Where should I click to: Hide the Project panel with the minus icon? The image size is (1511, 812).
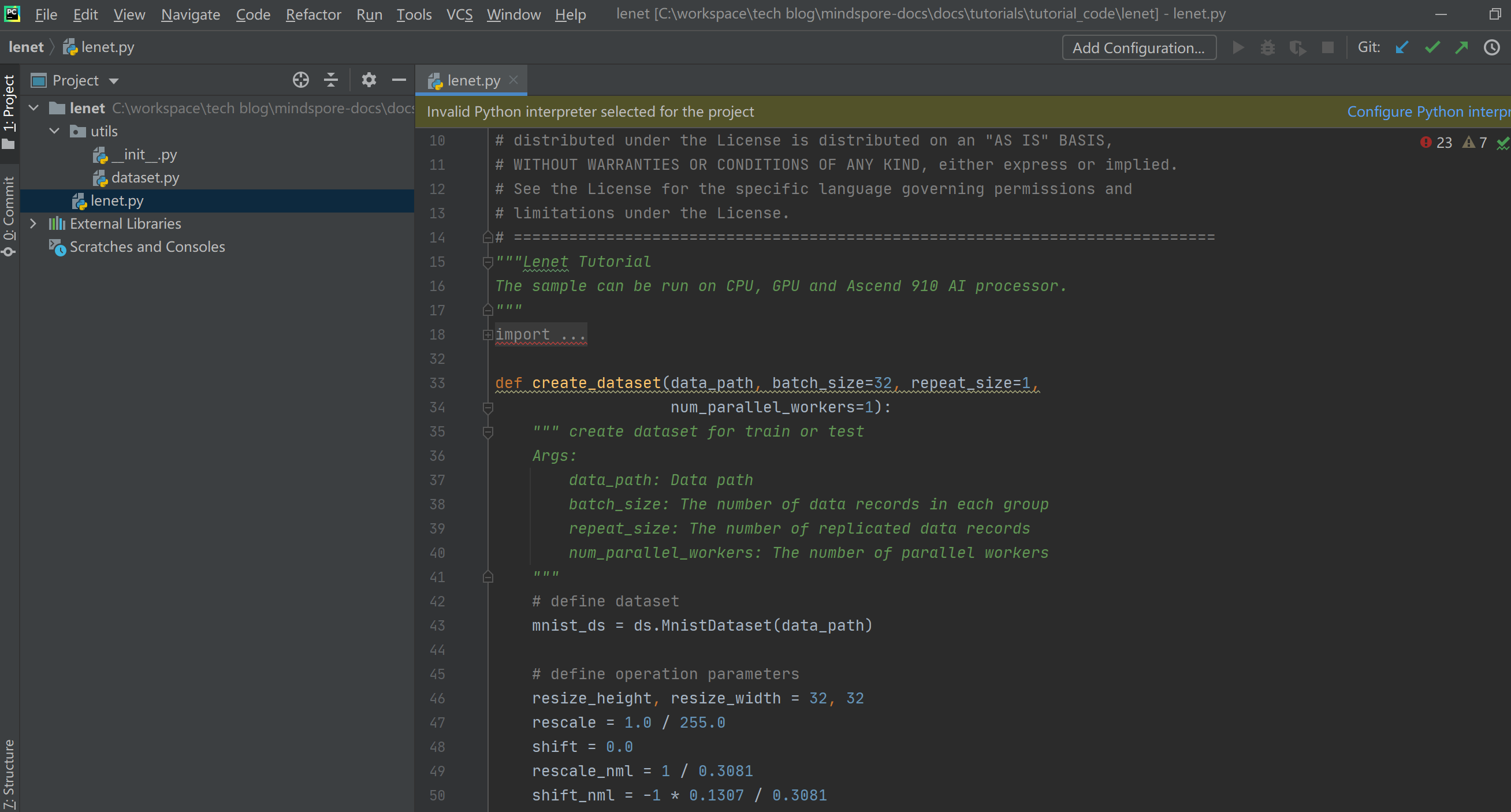point(399,80)
